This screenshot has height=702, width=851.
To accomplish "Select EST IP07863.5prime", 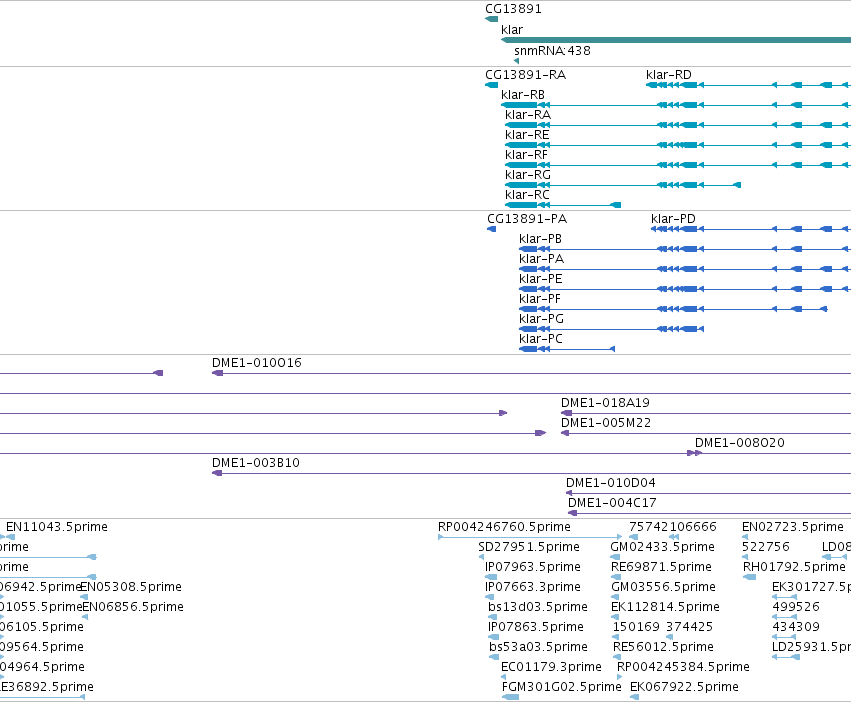I will 536,627.
